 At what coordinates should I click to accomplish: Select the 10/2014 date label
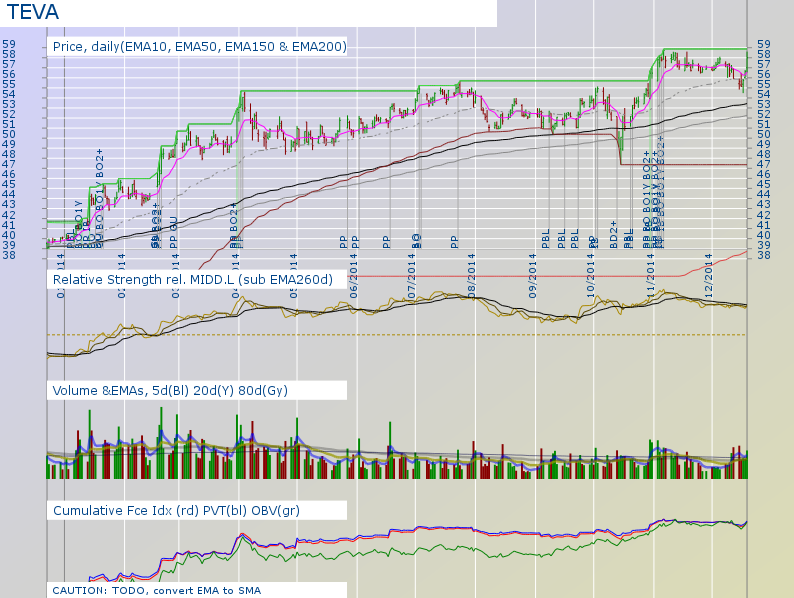[x=591, y=276]
